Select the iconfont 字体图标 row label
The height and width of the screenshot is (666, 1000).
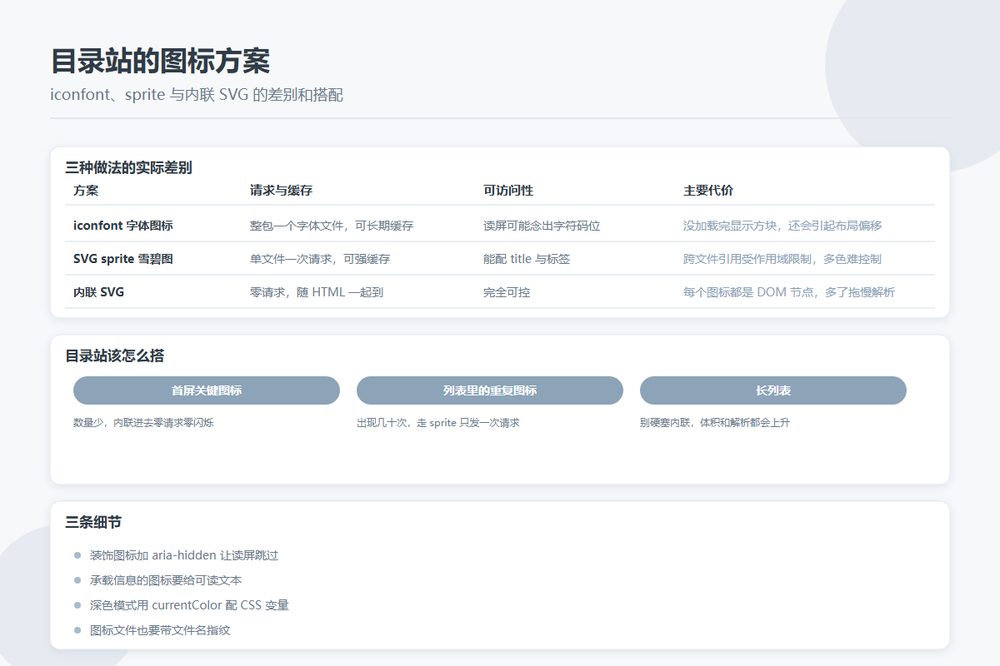[123, 226]
